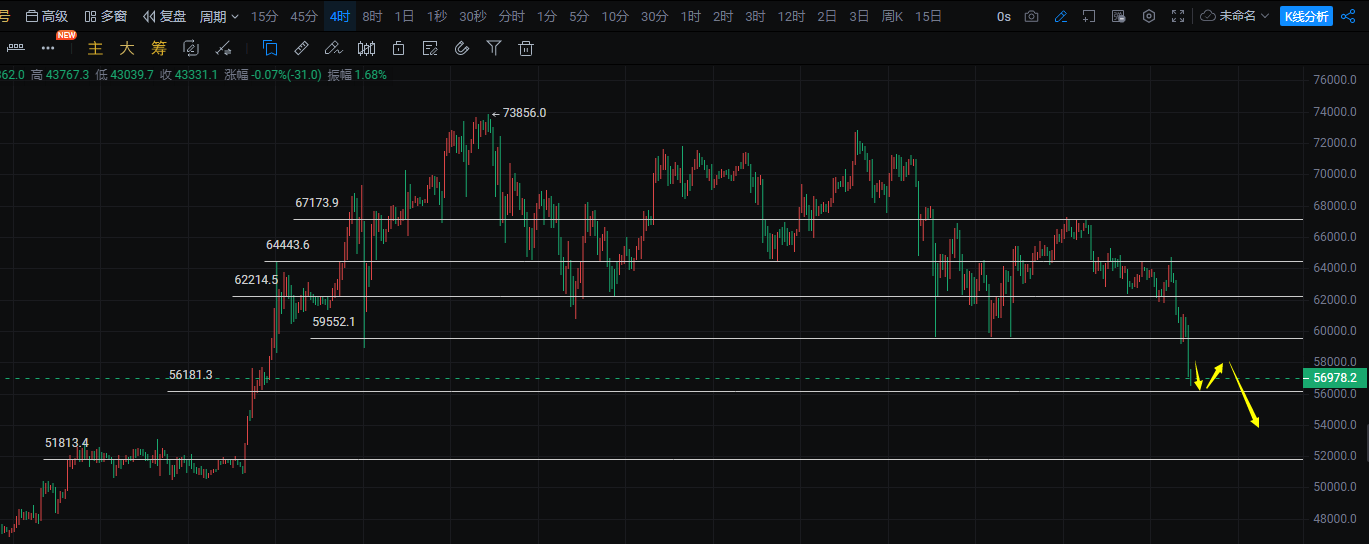
Task: Click the magnet snap icon
Action: point(461,48)
